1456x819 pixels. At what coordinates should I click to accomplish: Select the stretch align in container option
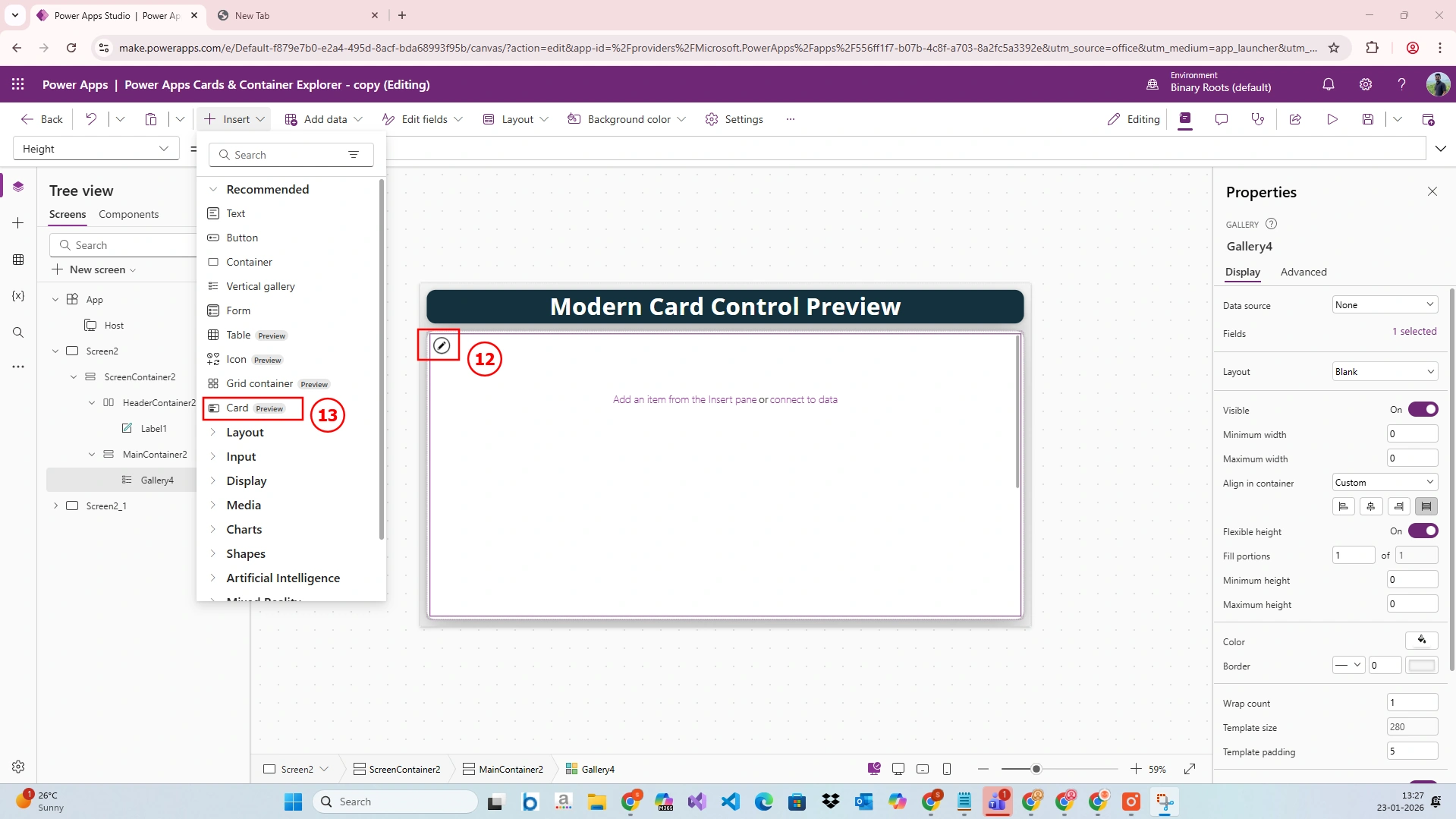(x=1426, y=506)
